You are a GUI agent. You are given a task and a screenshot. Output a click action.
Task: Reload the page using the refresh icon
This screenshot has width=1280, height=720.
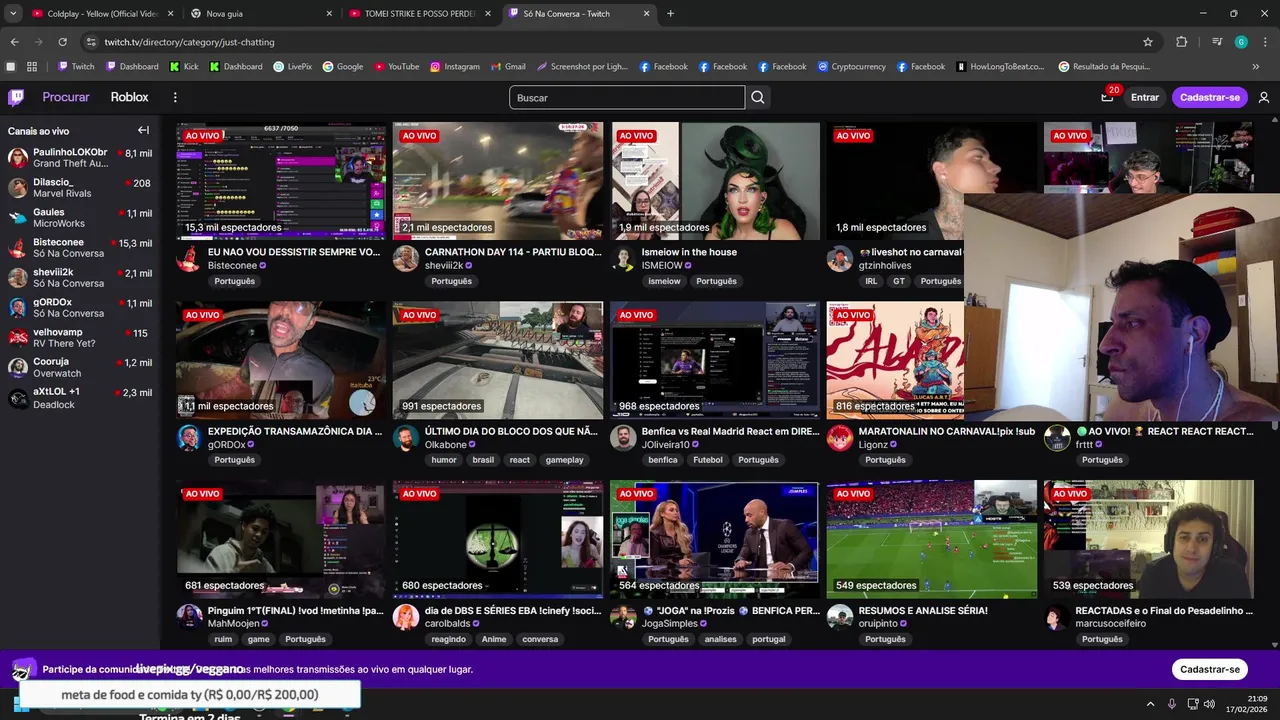coord(62,42)
